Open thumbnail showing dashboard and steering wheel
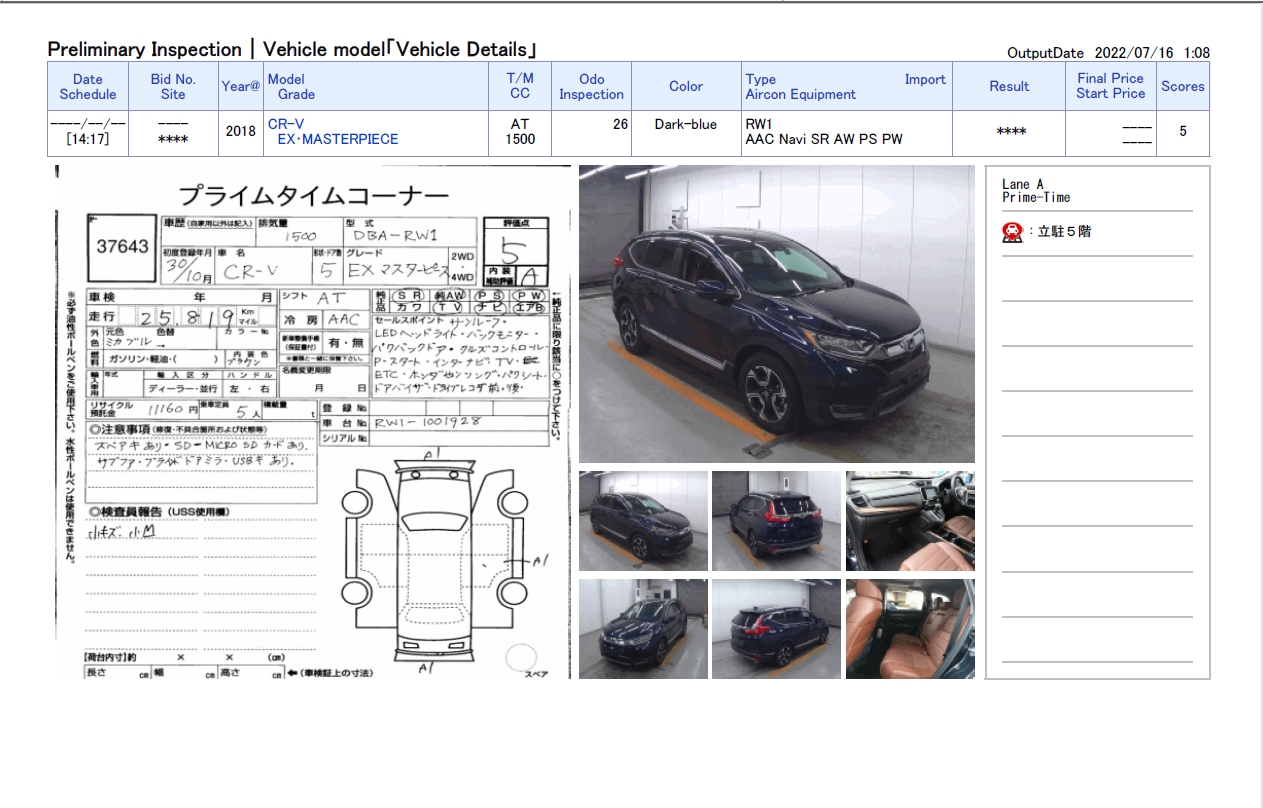Image resolution: width=1263 pixels, height=808 pixels. [910, 521]
